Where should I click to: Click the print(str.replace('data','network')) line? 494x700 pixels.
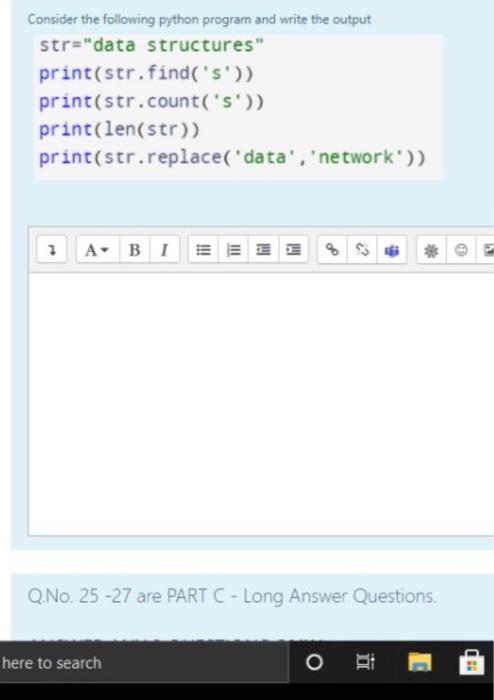[x=232, y=158]
